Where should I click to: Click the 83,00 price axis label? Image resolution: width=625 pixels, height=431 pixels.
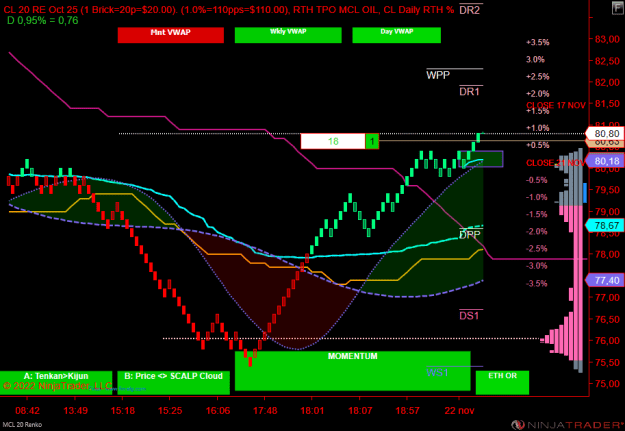(607, 39)
